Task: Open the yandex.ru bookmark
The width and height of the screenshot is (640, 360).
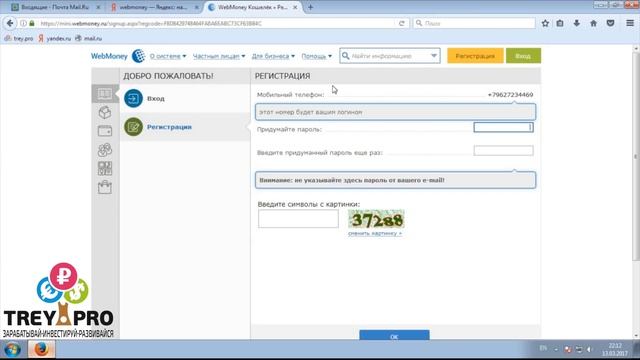Action: (x=55, y=38)
